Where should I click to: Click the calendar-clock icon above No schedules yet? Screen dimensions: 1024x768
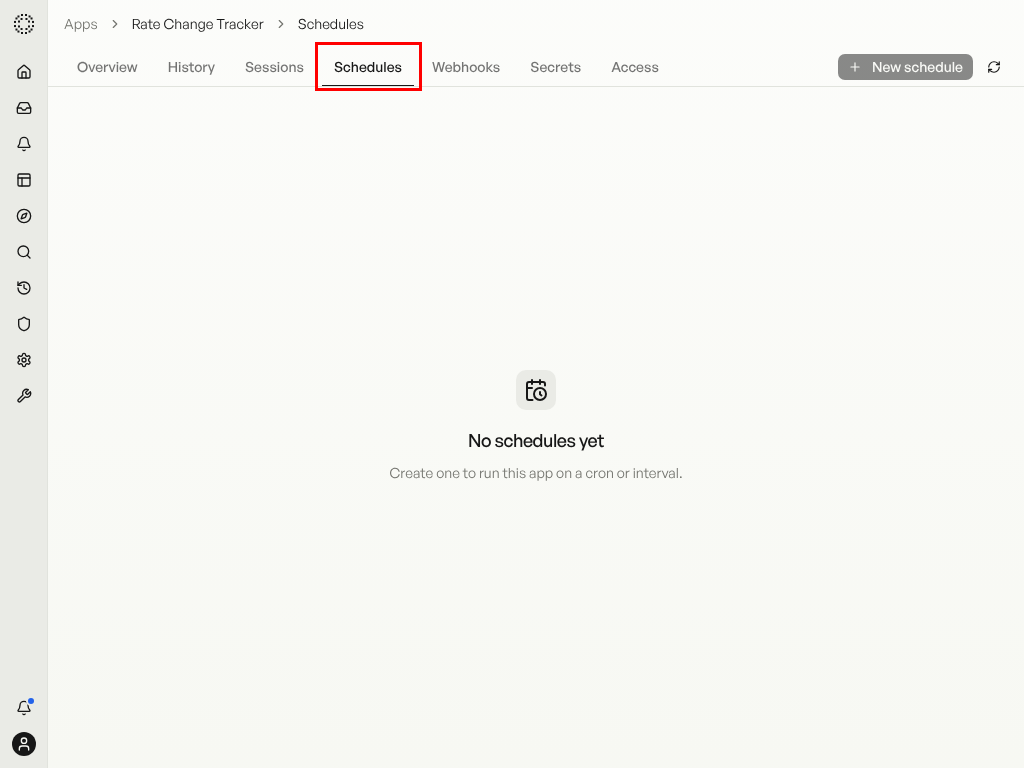coord(536,391)
